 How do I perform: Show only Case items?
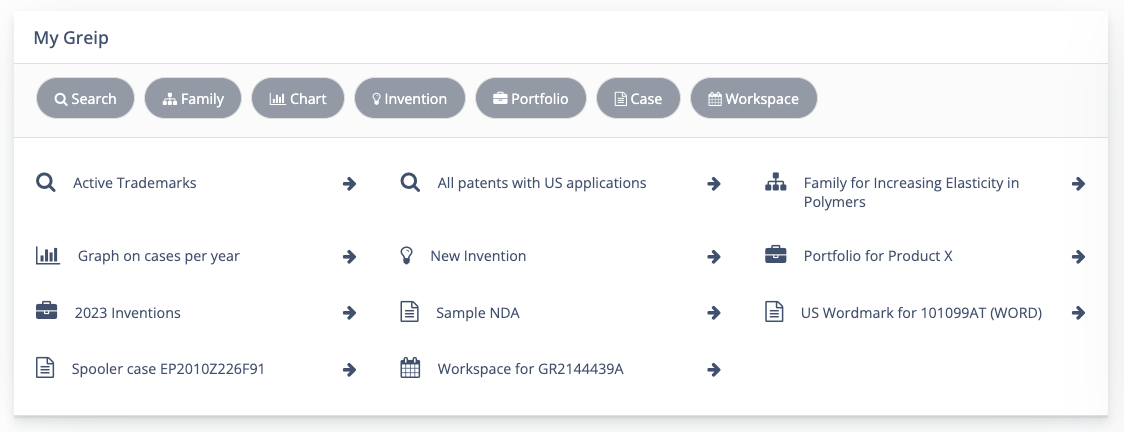pos(638,99)
